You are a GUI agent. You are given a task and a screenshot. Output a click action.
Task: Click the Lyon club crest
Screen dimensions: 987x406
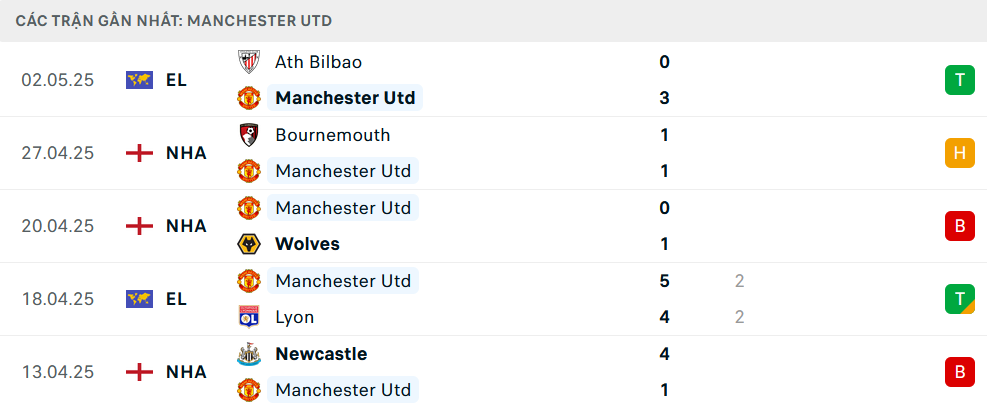coord(248,317)
